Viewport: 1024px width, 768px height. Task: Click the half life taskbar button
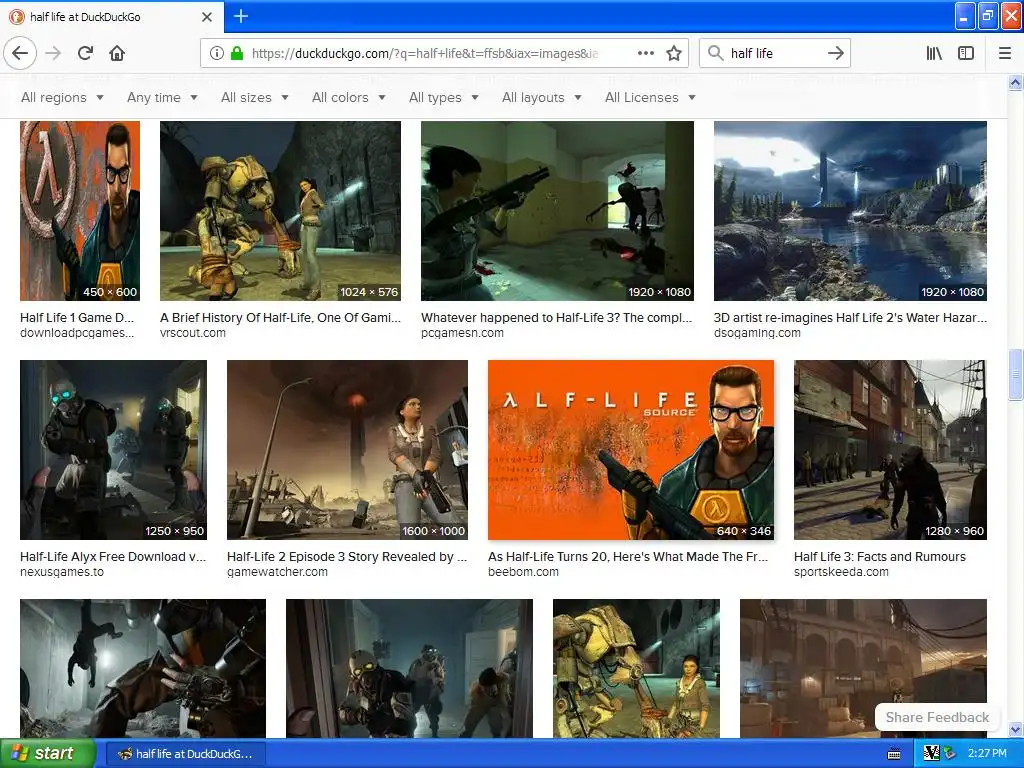pyautogui.click(x=185, y=754)
